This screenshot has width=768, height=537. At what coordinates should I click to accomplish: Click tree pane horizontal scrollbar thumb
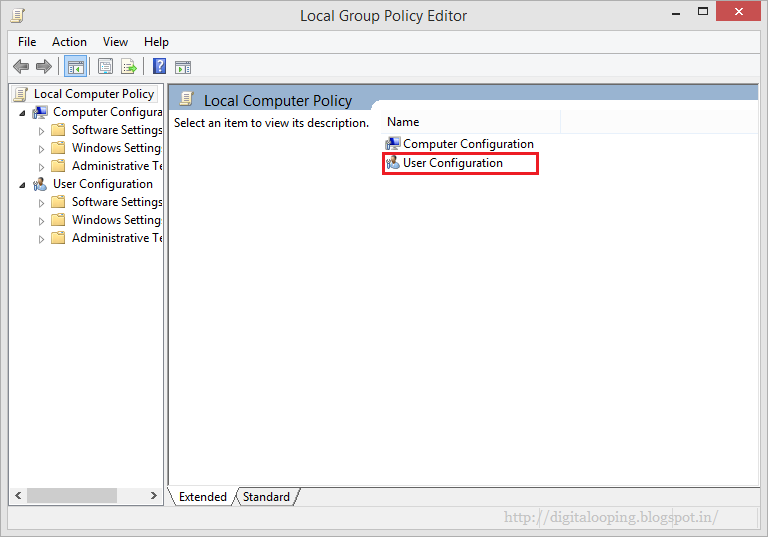[x=72, y=496]
